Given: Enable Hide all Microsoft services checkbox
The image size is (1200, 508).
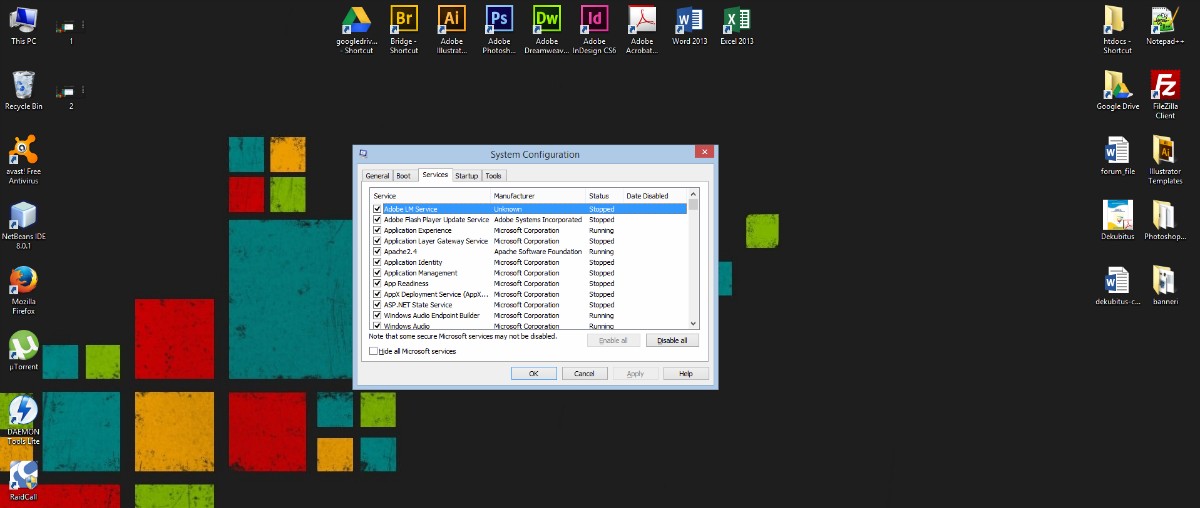Looking at the screenshot, I should (374, 352).
